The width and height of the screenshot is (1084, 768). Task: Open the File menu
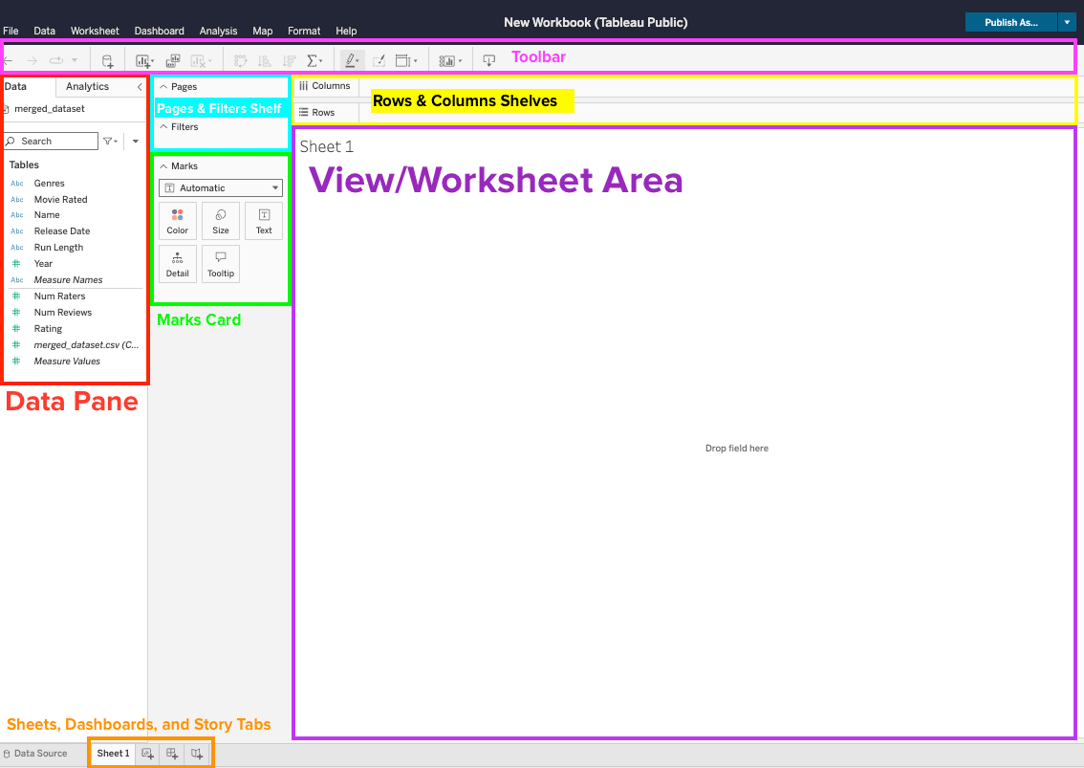10,31
